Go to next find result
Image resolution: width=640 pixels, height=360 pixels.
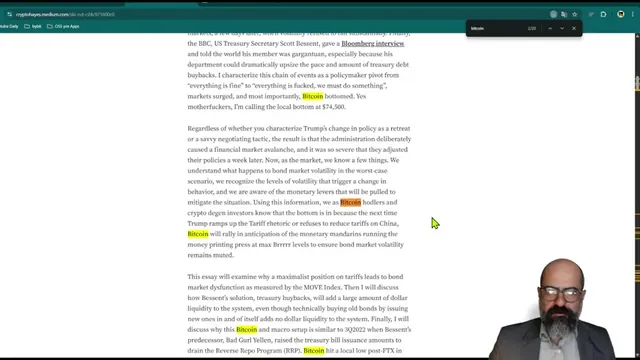(x=562, y=28)
